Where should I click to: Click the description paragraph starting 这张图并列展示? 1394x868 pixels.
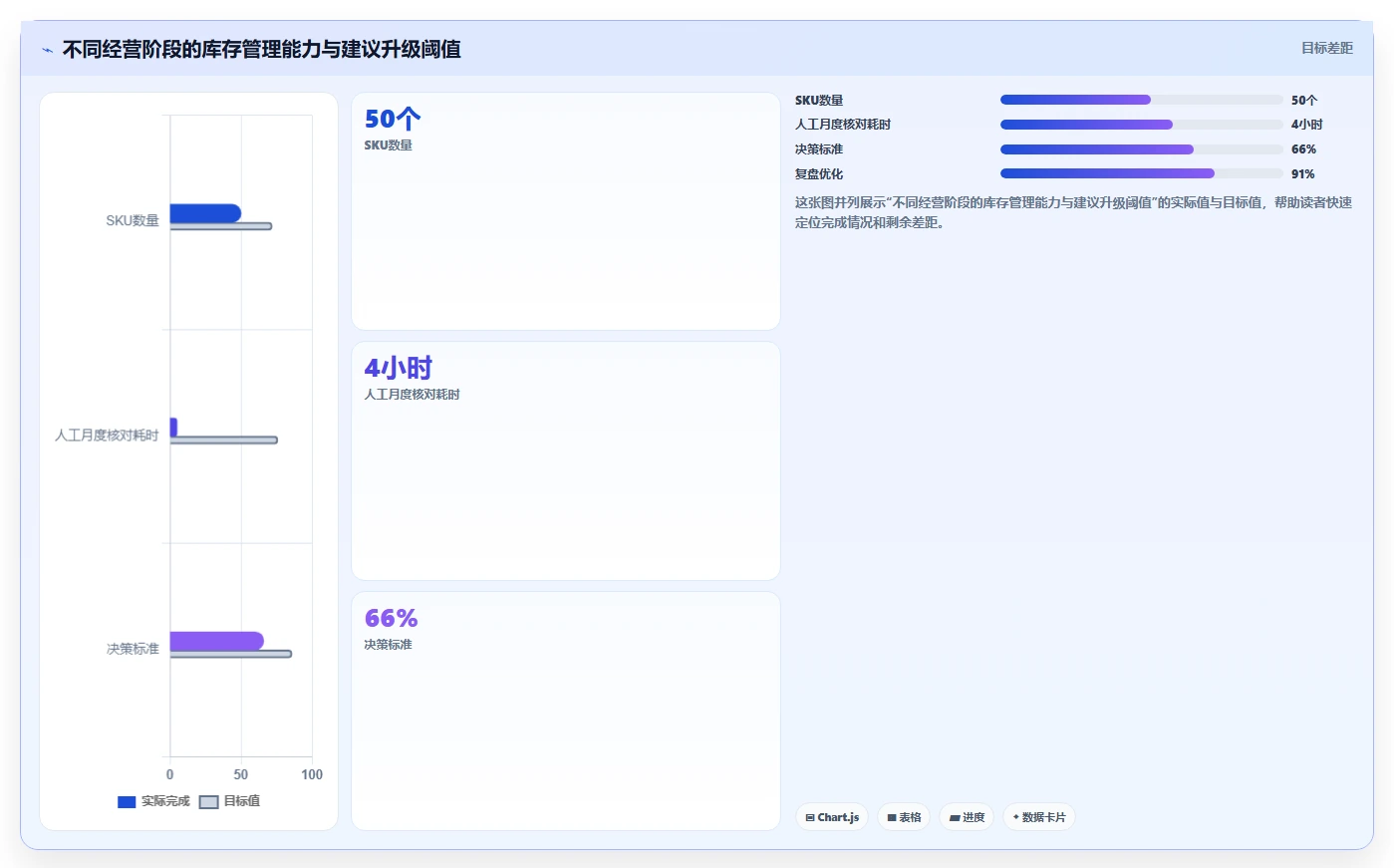(x=1073, y=212)
